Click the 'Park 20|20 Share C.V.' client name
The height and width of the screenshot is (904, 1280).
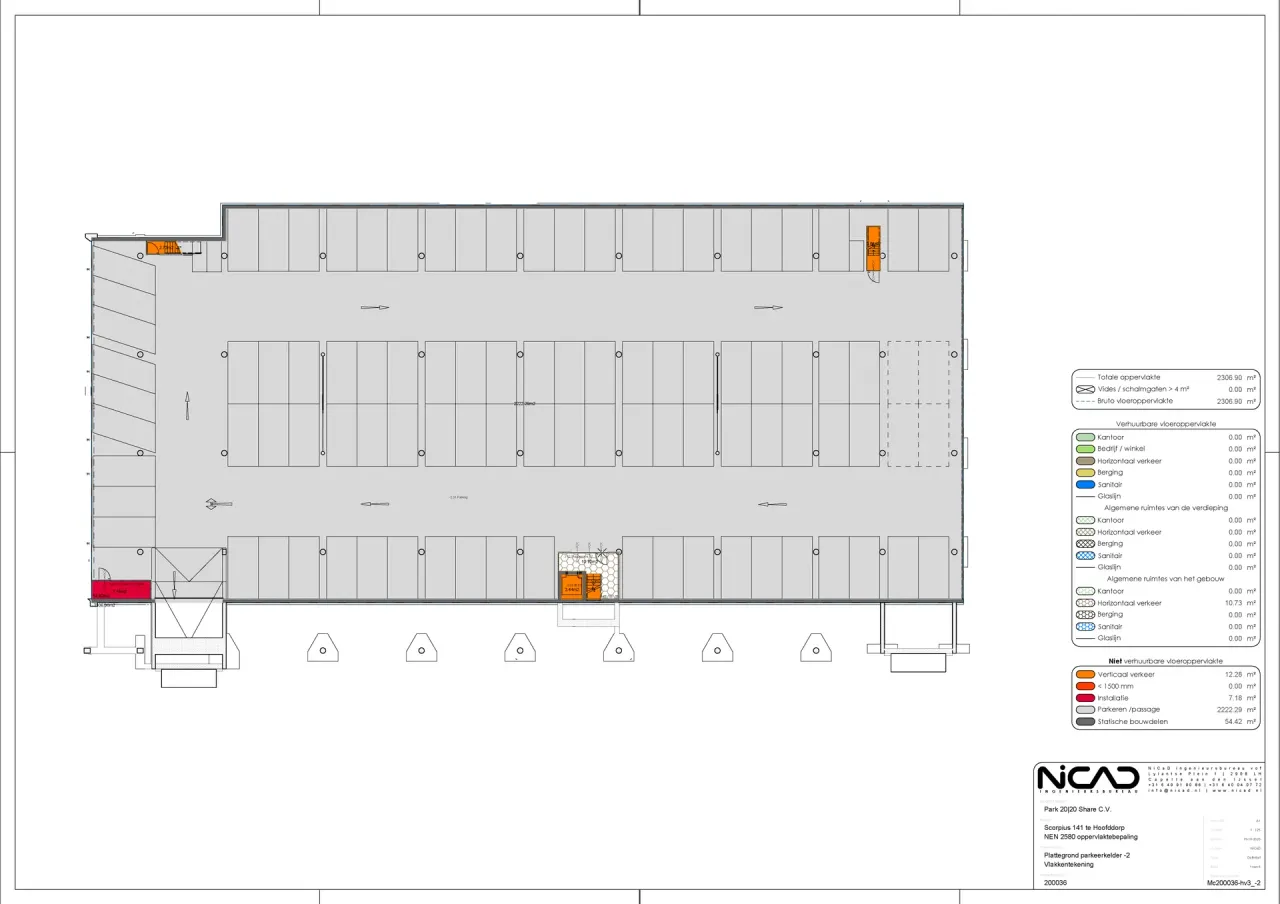click(1077, 809)
